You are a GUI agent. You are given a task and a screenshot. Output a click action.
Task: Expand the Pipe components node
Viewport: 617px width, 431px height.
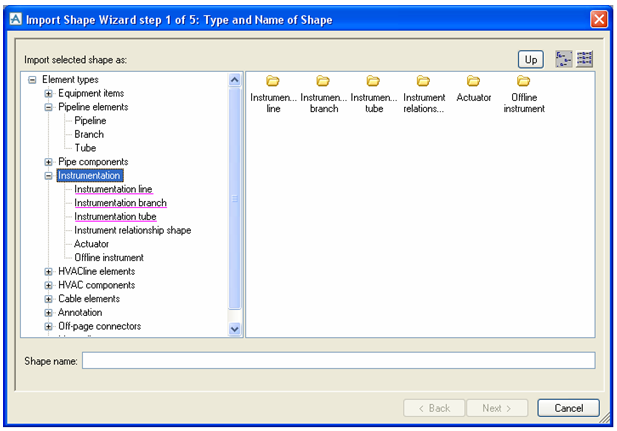click(49, 162)
